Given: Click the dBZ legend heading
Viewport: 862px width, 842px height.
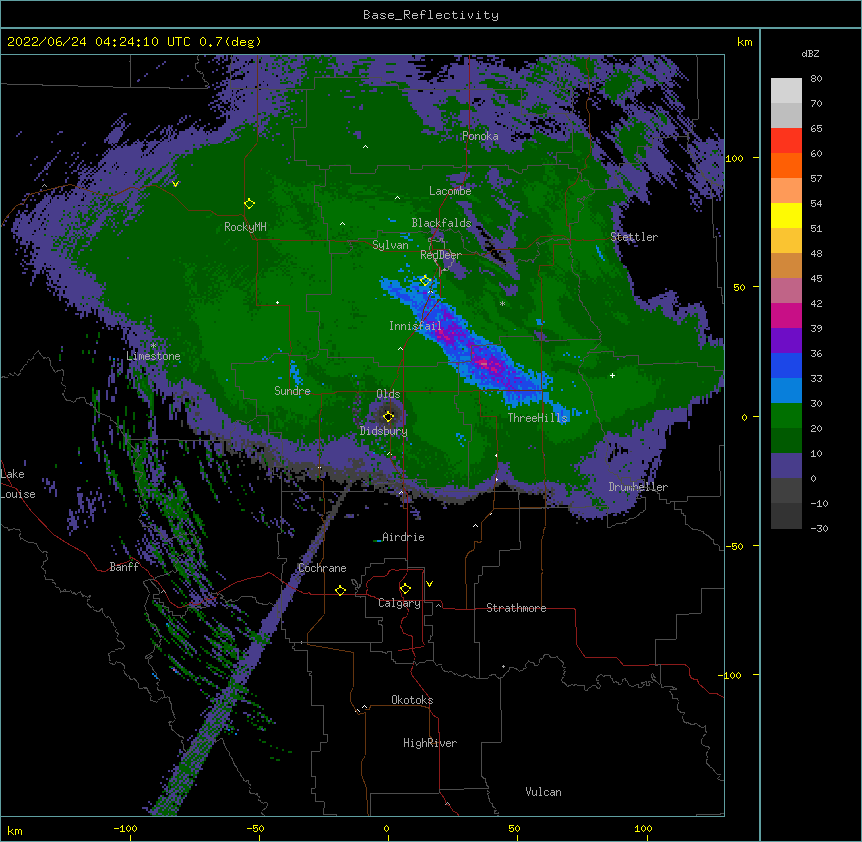Looking at the screenshot, I should pos(810,54).
